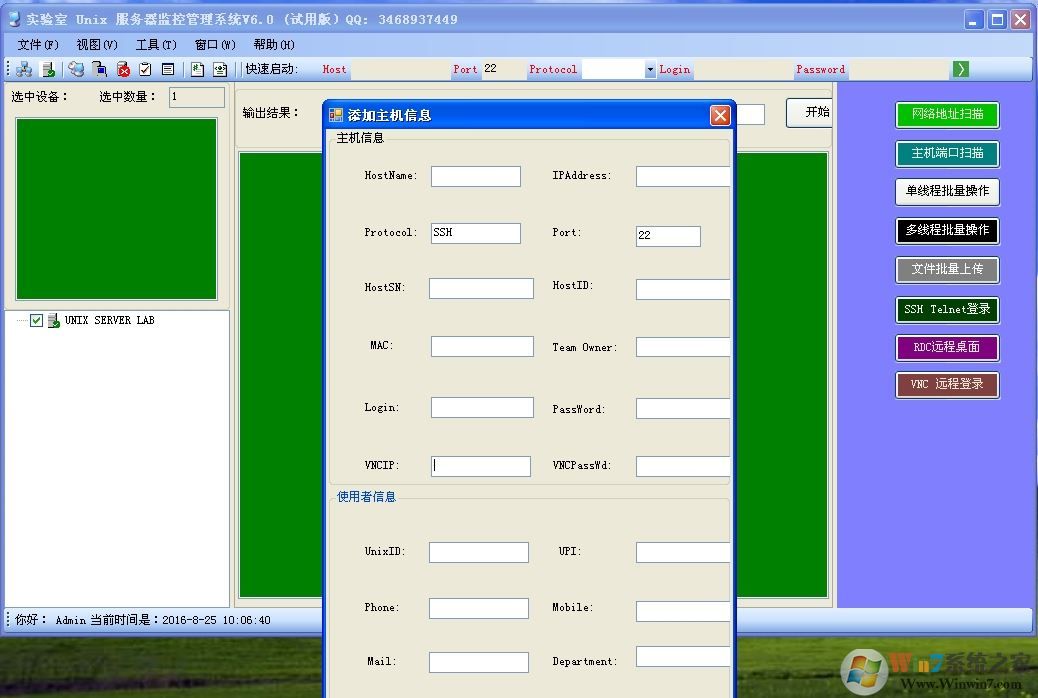The image size is (1038, 698).
Task: Click the globe network toolbar icon
Action: 76,69
